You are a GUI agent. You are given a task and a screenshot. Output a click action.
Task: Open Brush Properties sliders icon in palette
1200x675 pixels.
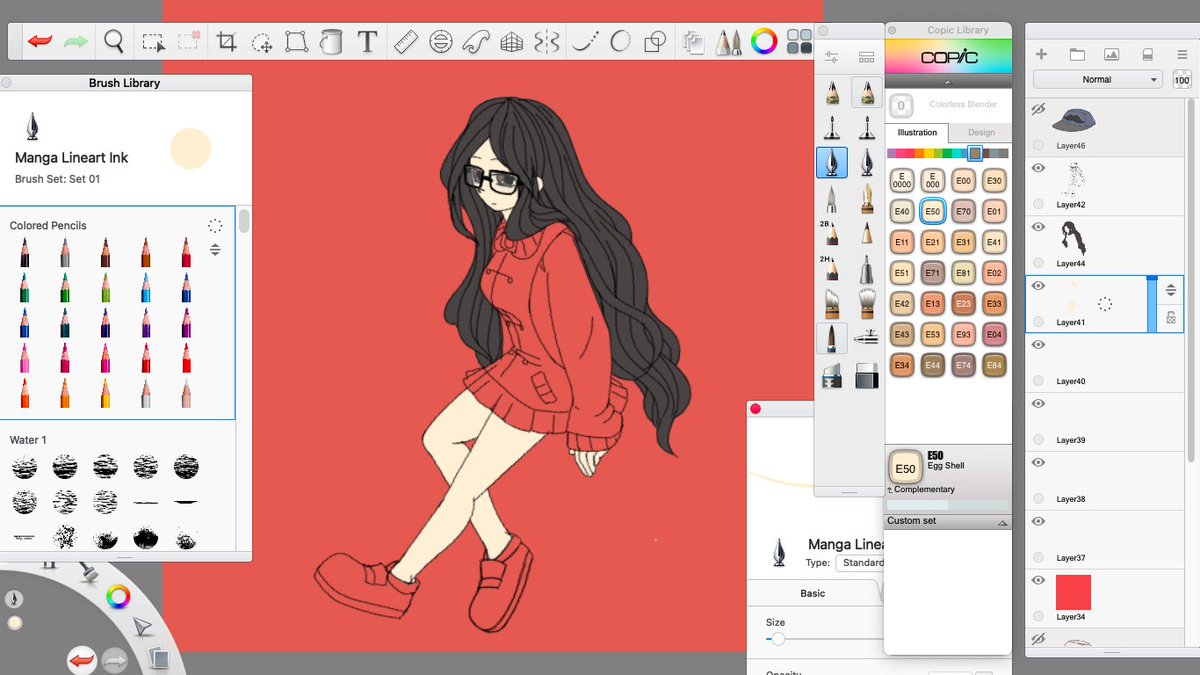(x=832, y=58)
